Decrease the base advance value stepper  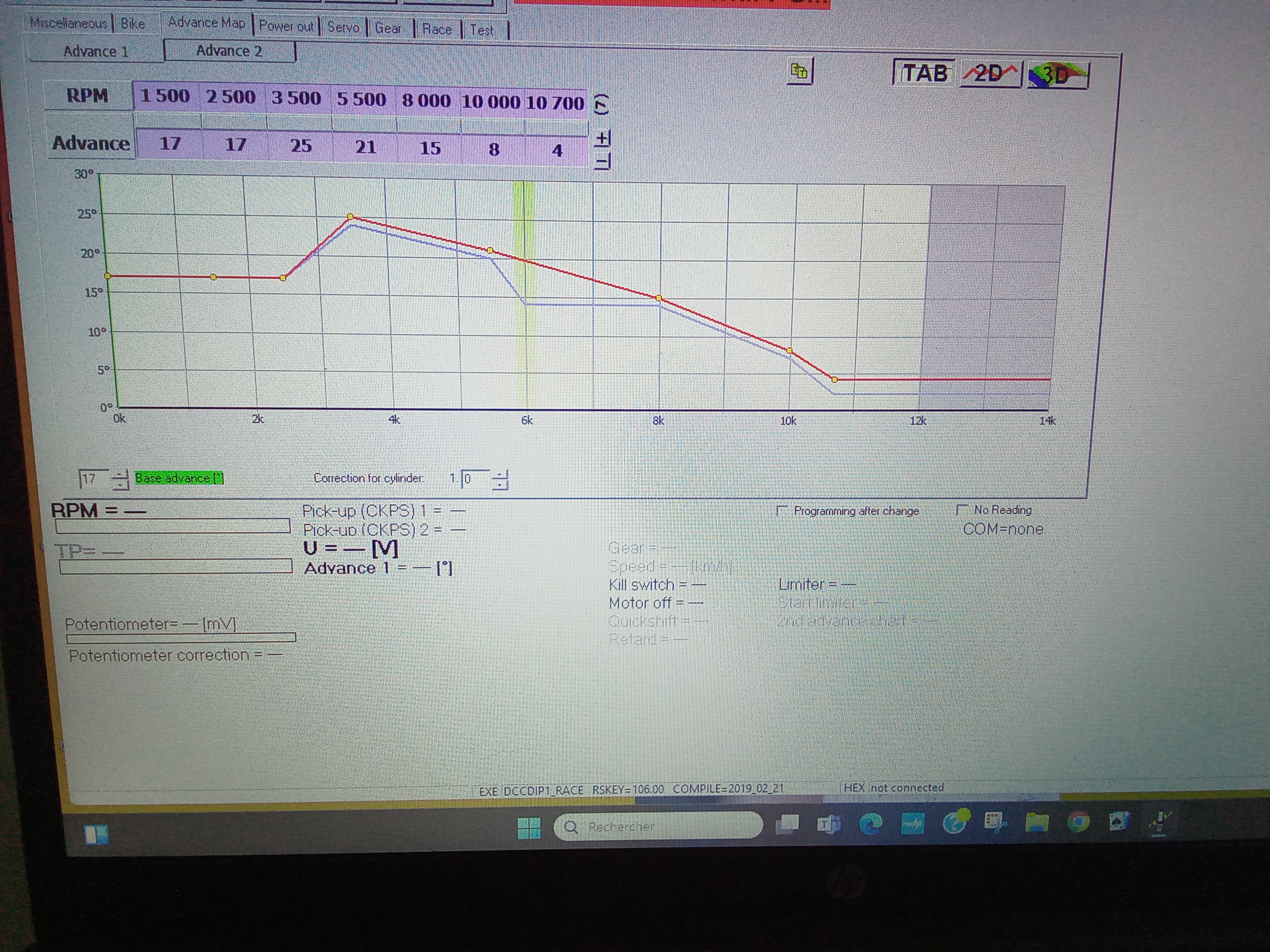(x=120, y=485)
